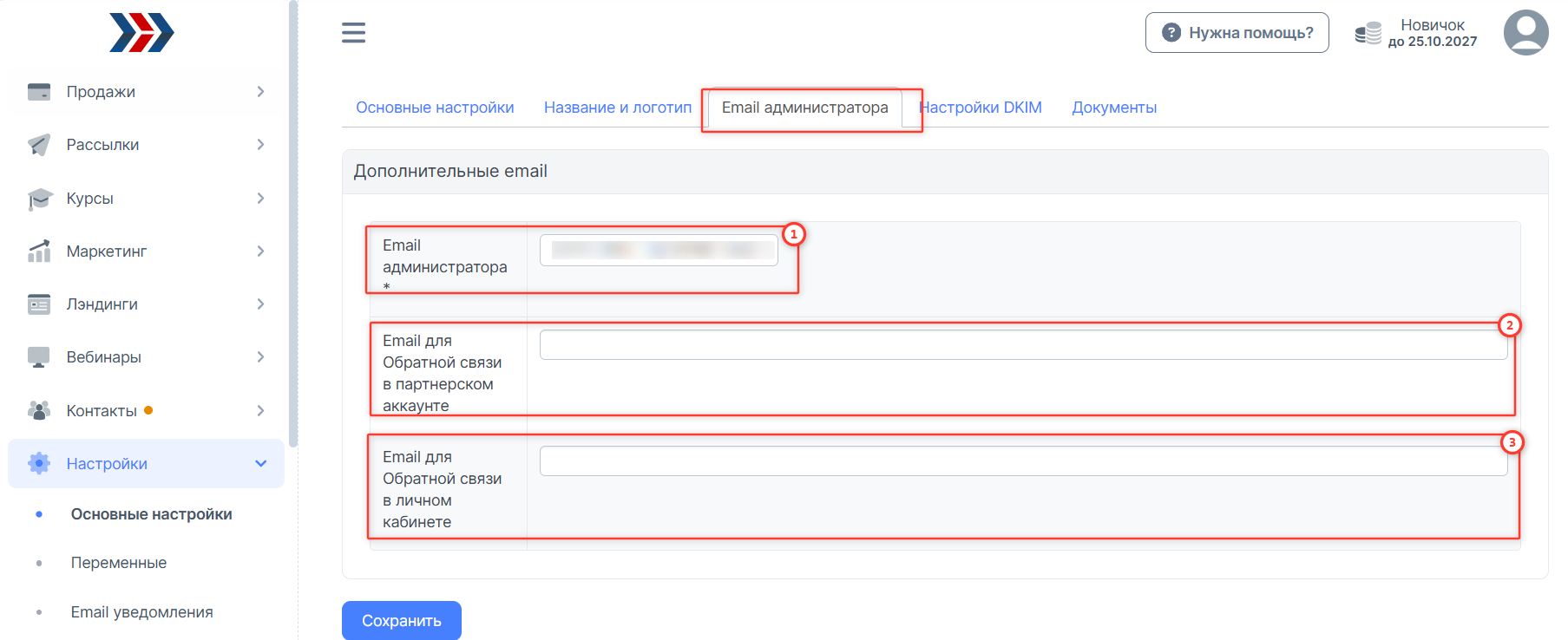Click the Вебинары monitor icon

click(39, 357)
